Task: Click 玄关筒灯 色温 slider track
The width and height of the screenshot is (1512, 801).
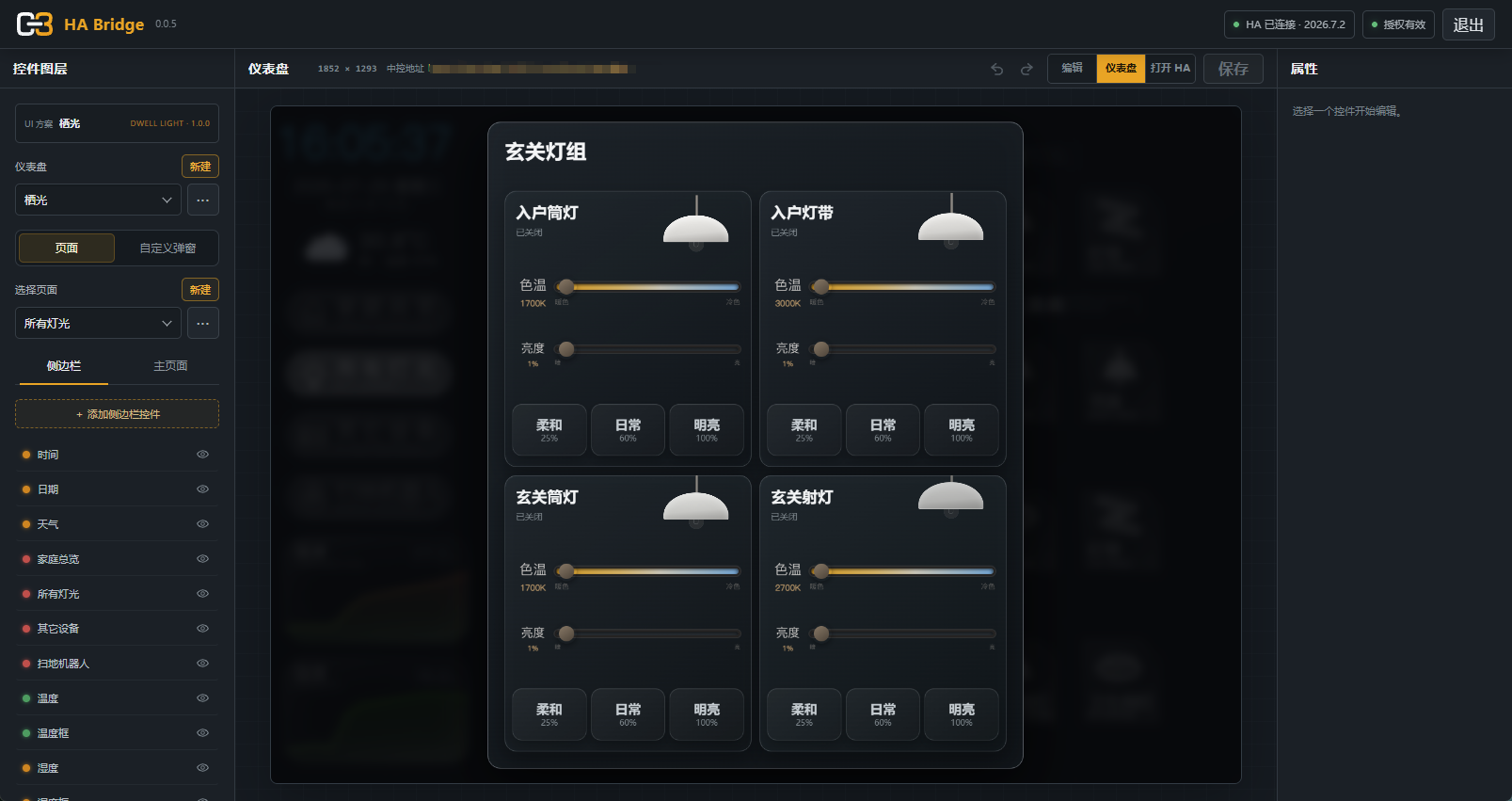Action: [649, 570]
